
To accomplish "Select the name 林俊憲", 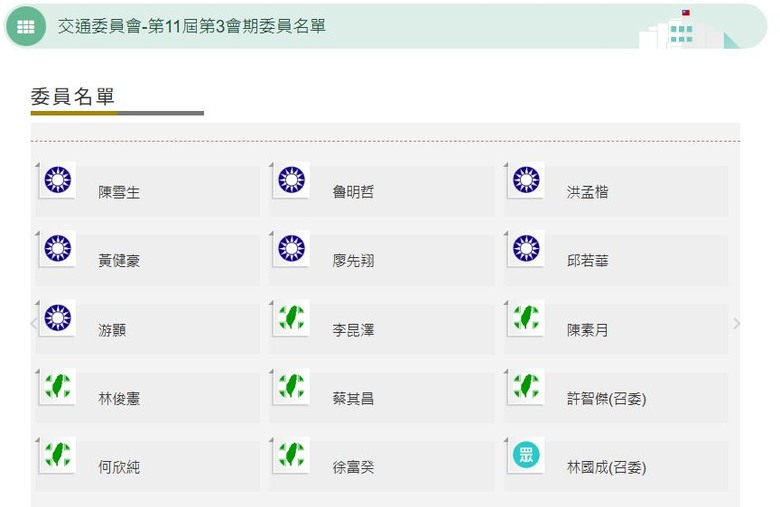I will pos(119,399).
